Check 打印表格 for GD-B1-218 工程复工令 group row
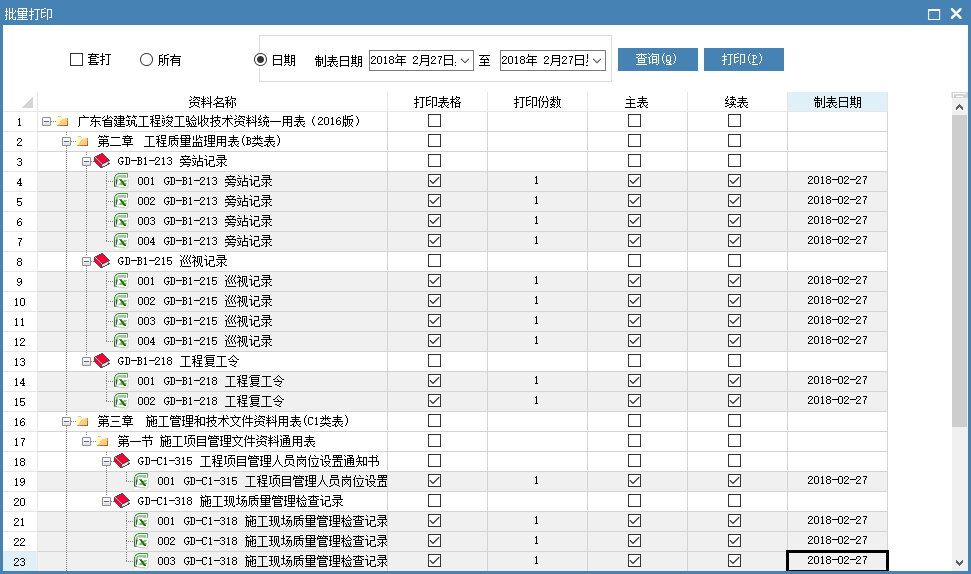The width and height of the screenshot is (971, 574). 435,360
